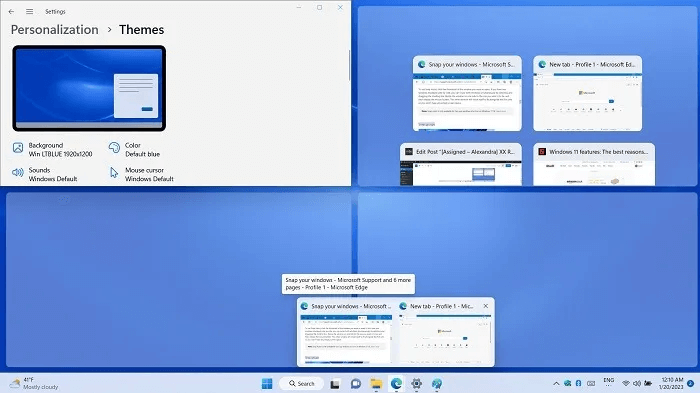Click the taskbar Search box

pos(301,384)
